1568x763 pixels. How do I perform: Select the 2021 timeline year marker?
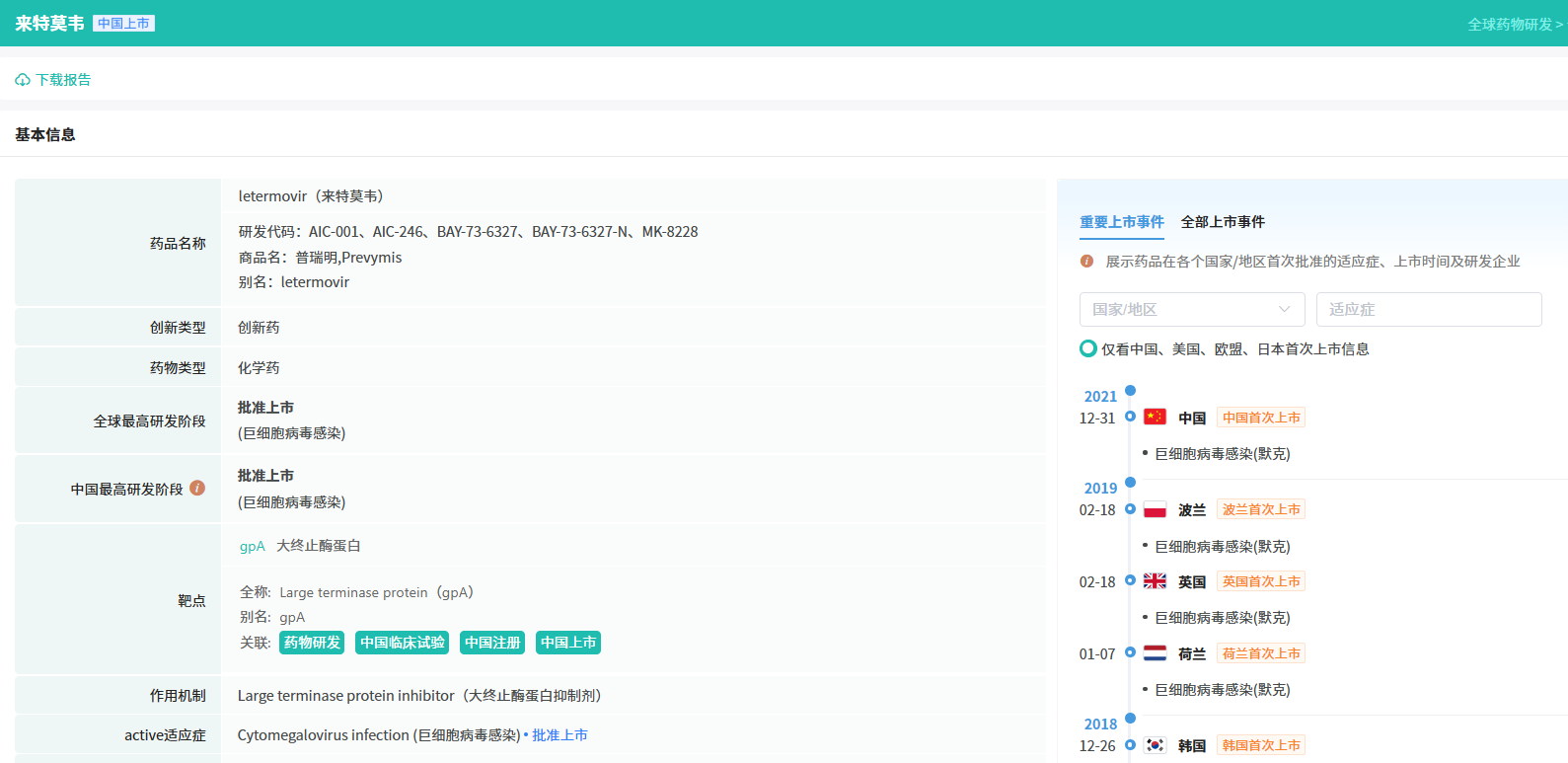pos(1100,396)
